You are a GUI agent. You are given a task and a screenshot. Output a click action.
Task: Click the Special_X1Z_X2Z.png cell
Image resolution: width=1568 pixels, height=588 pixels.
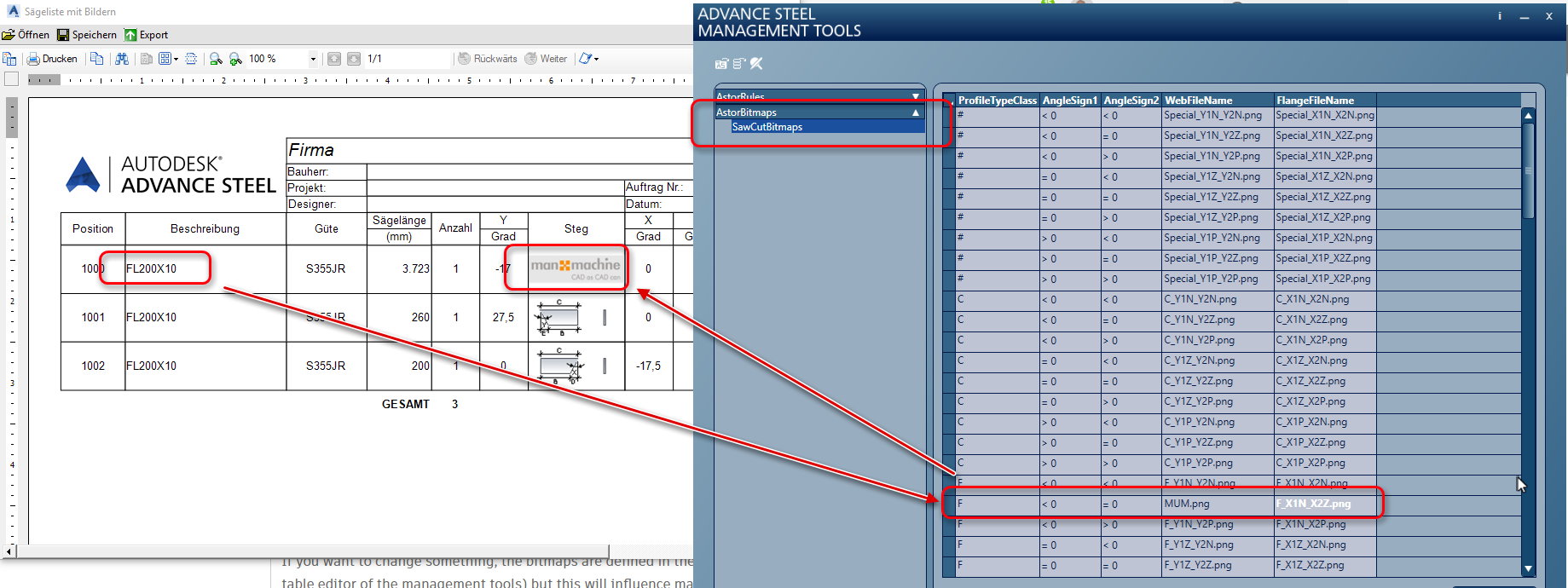(x=1325, y=198)
